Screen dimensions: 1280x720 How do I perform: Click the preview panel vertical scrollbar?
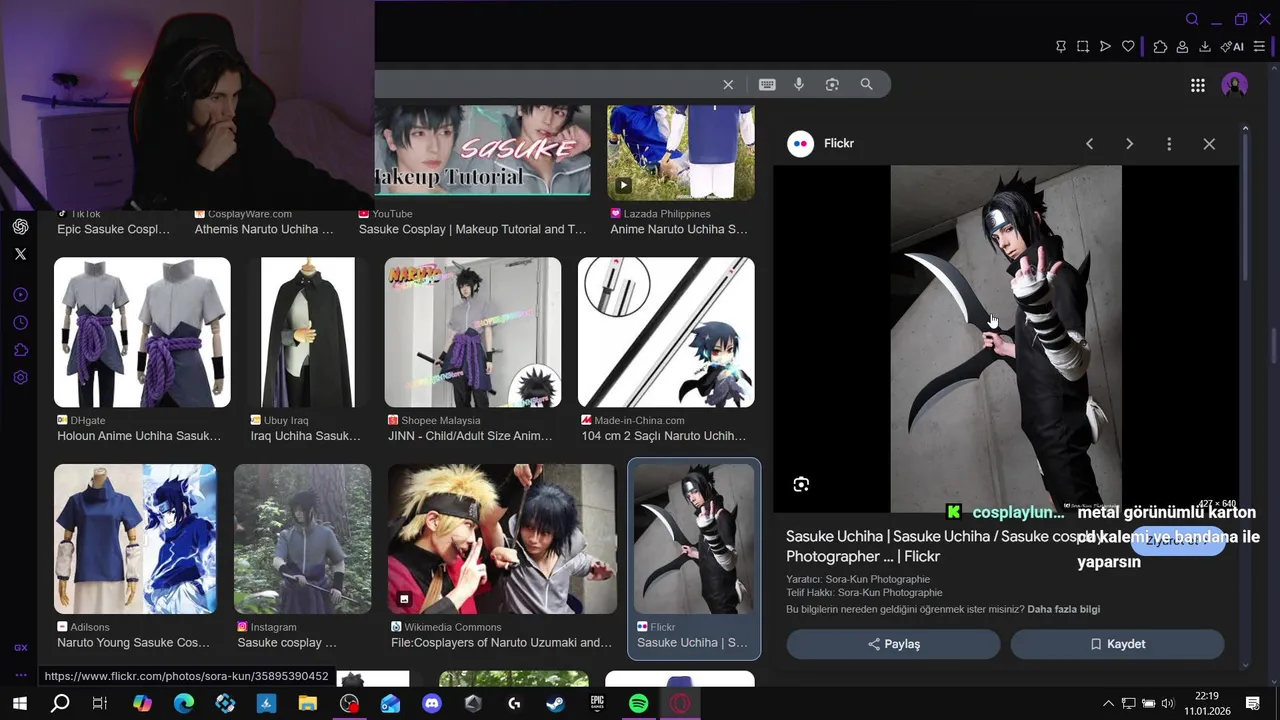coord(1245,207)
